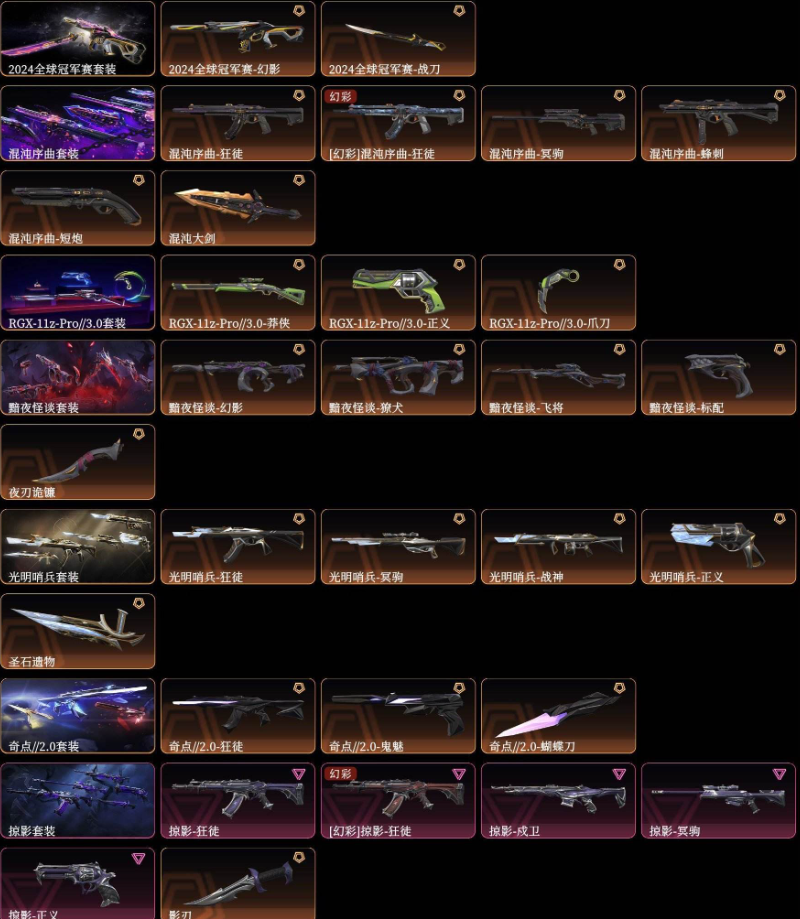Screen dimensions: 800x919
Task: Click the red 幻彩 tag on the 混沌序曲 Vandal card
Action: pos(340,97)
